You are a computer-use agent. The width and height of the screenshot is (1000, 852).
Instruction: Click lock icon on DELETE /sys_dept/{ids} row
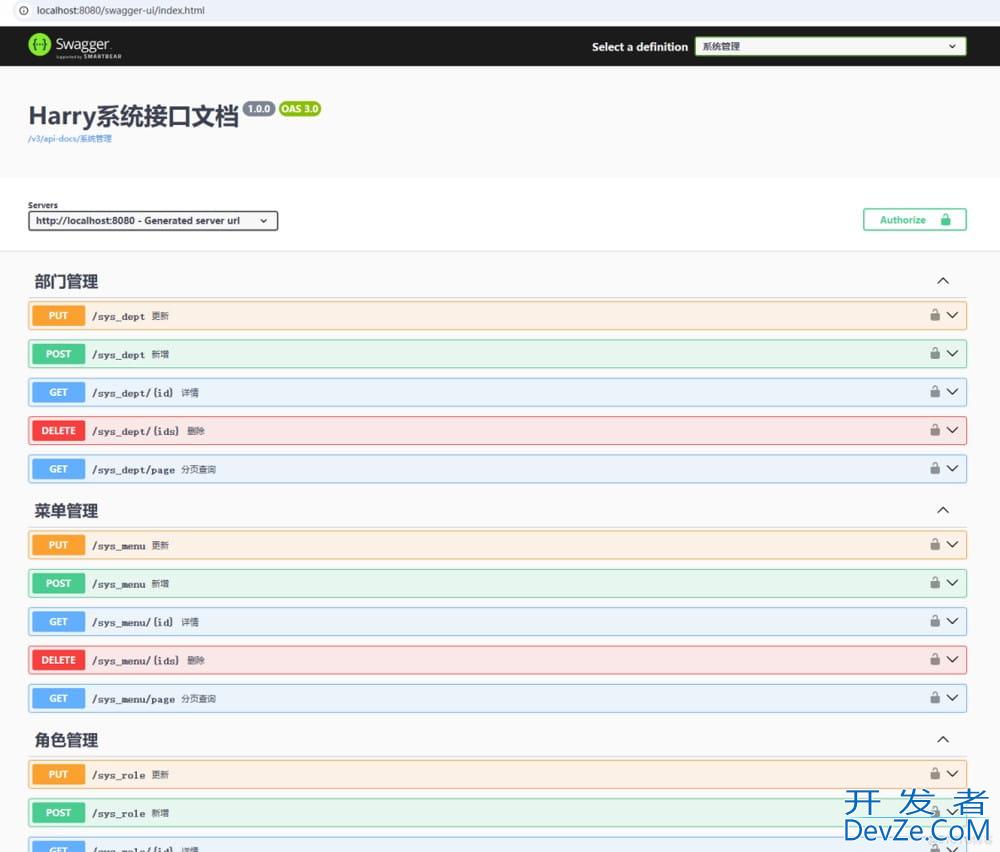click(x=935, y=429)
